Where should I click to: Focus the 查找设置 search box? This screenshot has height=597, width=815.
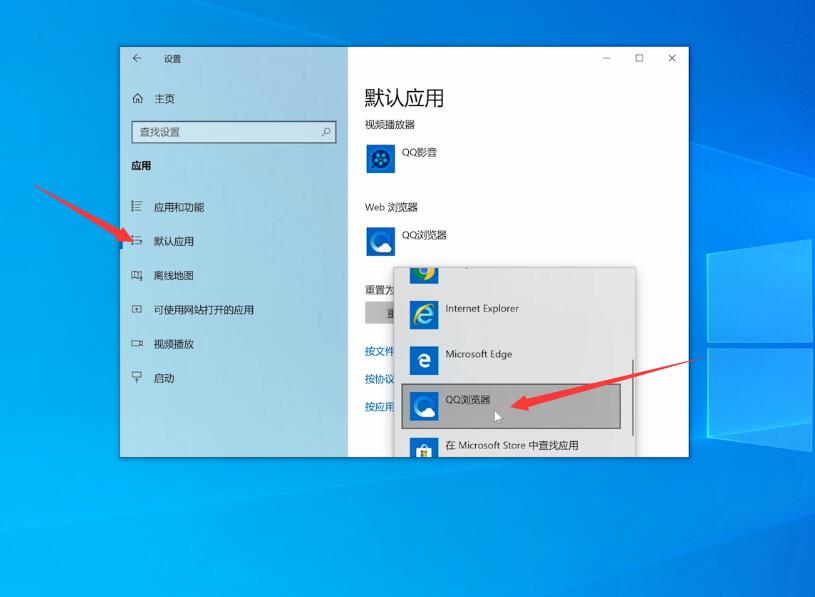click(234, 132)
